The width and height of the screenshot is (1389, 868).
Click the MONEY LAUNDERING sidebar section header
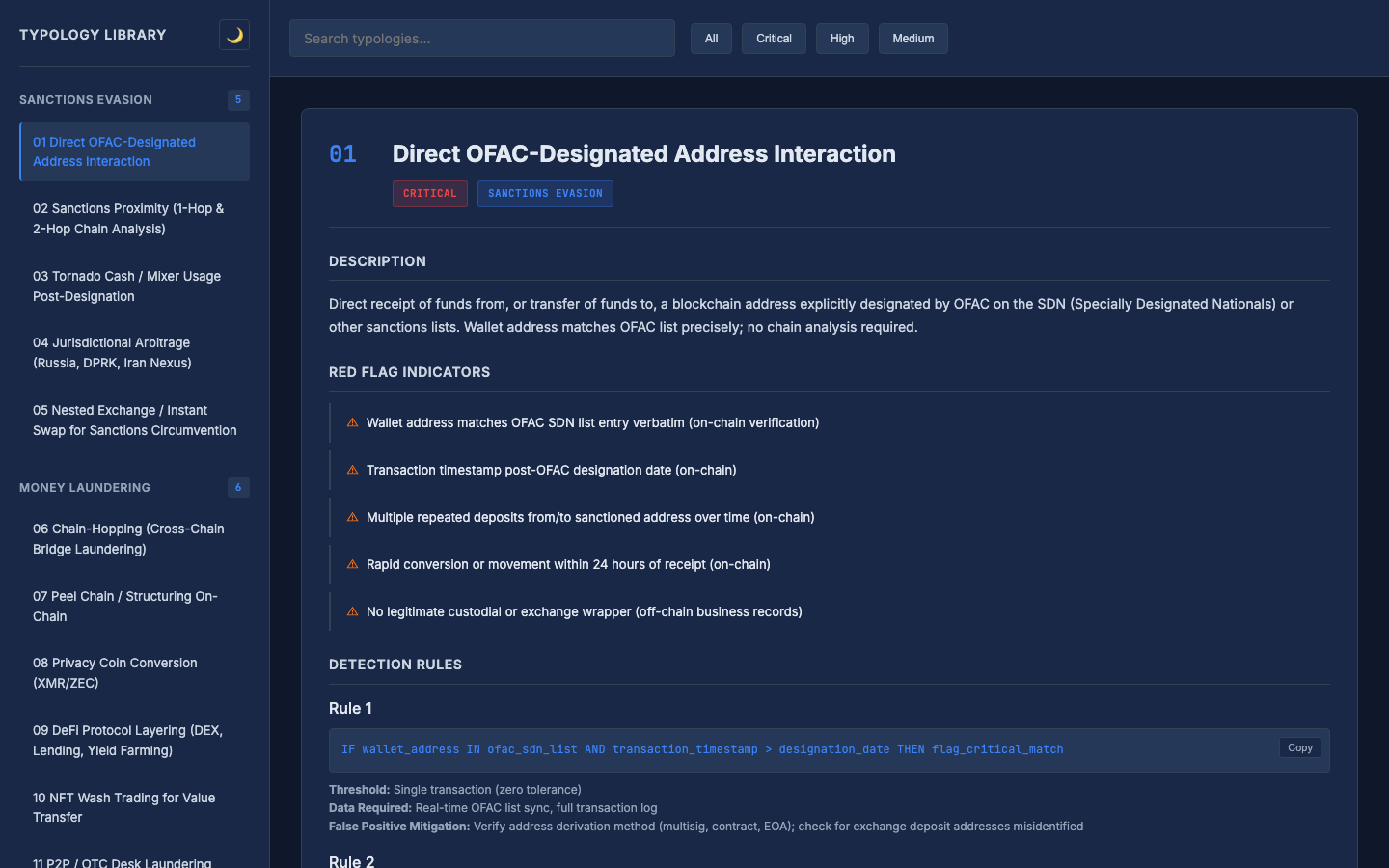(85, 488)
